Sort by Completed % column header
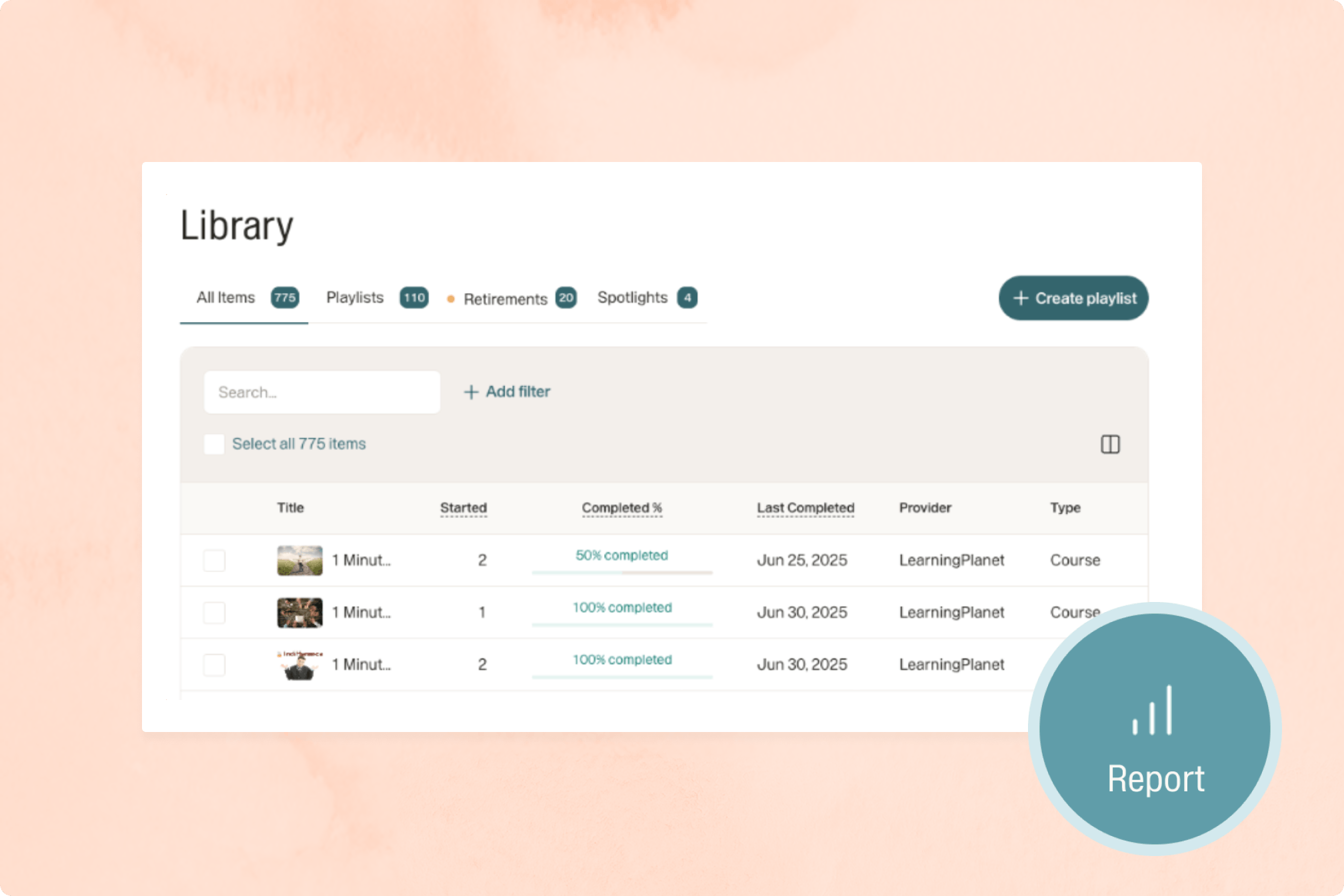 click(x=621, y=508)
